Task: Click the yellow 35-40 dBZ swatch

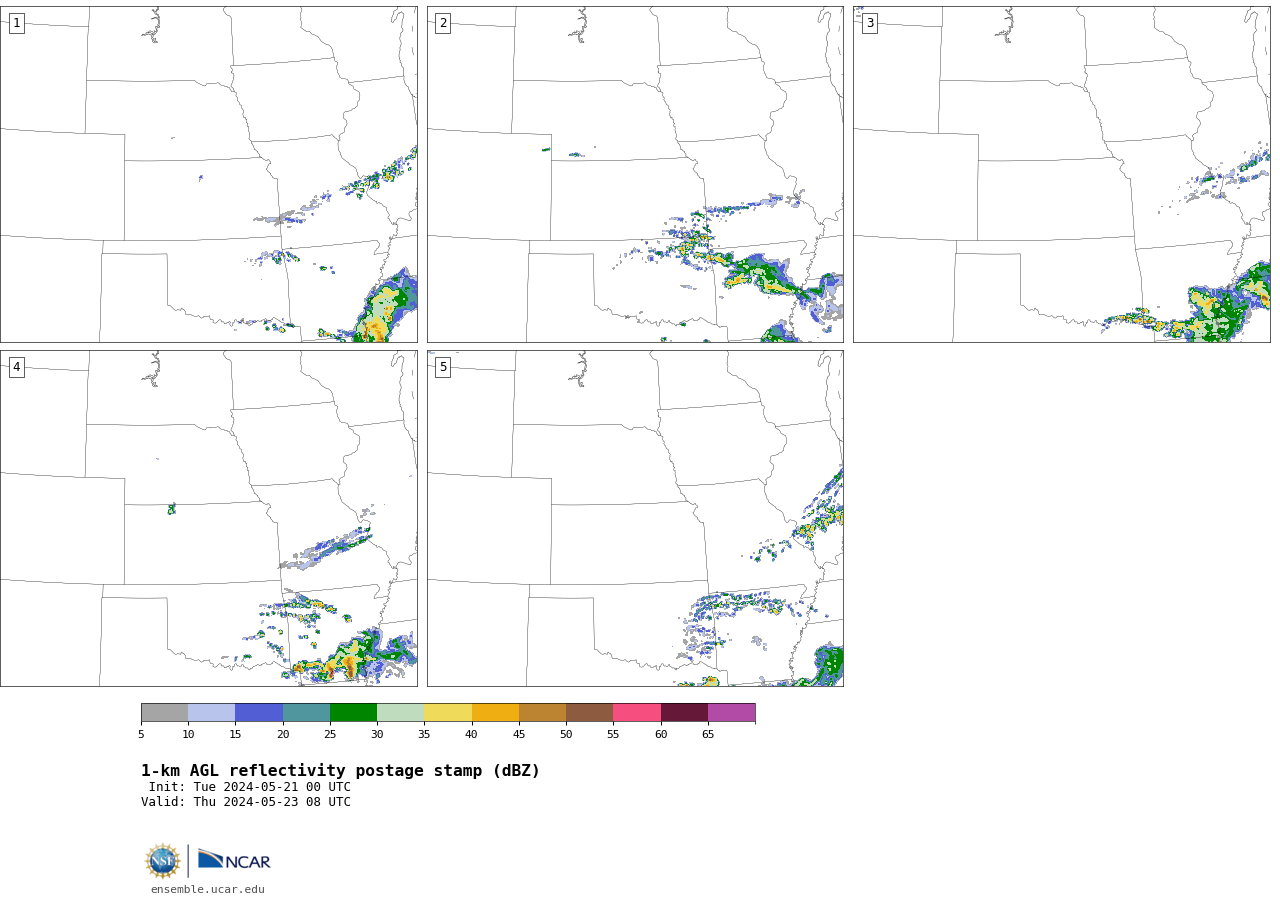Action: coord(448,713)
